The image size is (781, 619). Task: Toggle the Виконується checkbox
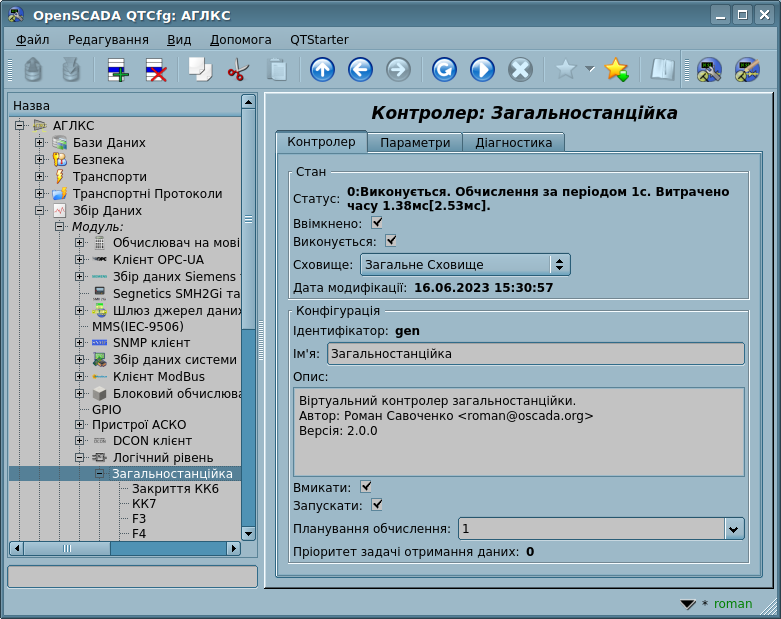pyautogui.click(x=391, y=241)
